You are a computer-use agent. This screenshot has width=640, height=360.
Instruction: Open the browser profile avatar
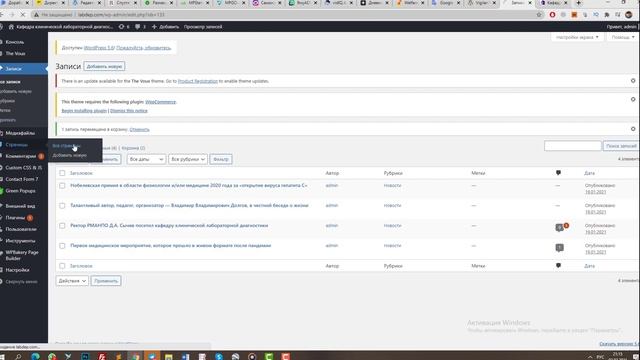click(x=629, y=15)
